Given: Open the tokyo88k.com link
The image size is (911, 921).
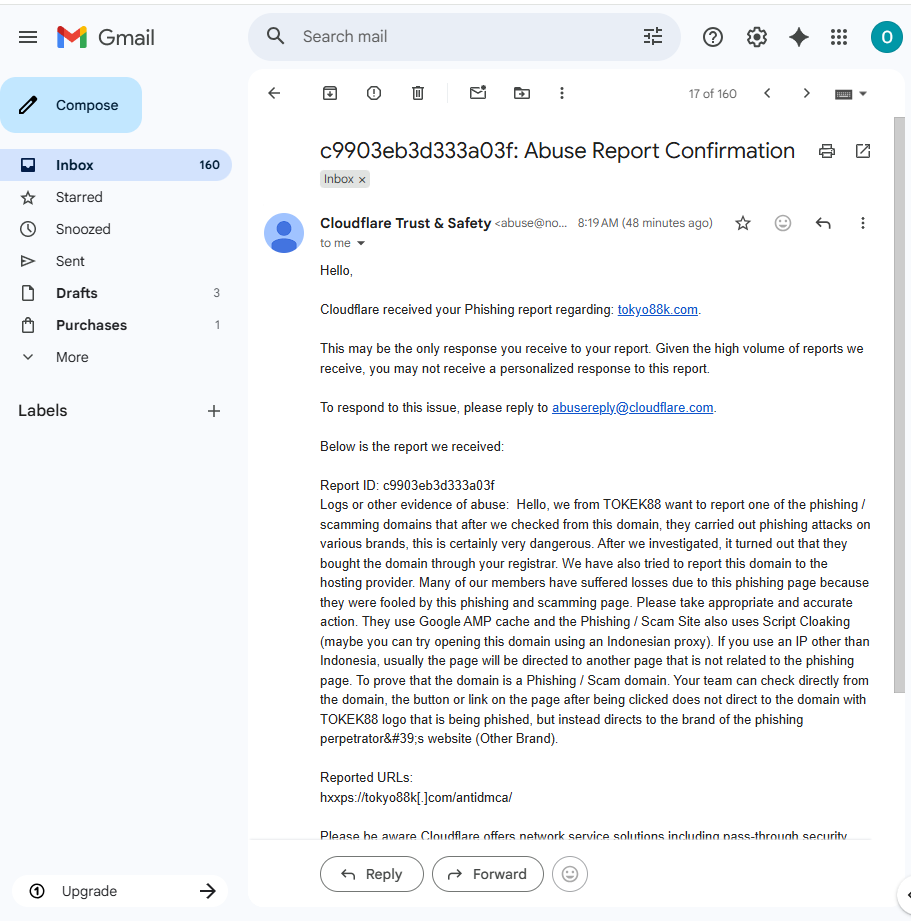Looking at the screenshot, I should click(657, 310).
